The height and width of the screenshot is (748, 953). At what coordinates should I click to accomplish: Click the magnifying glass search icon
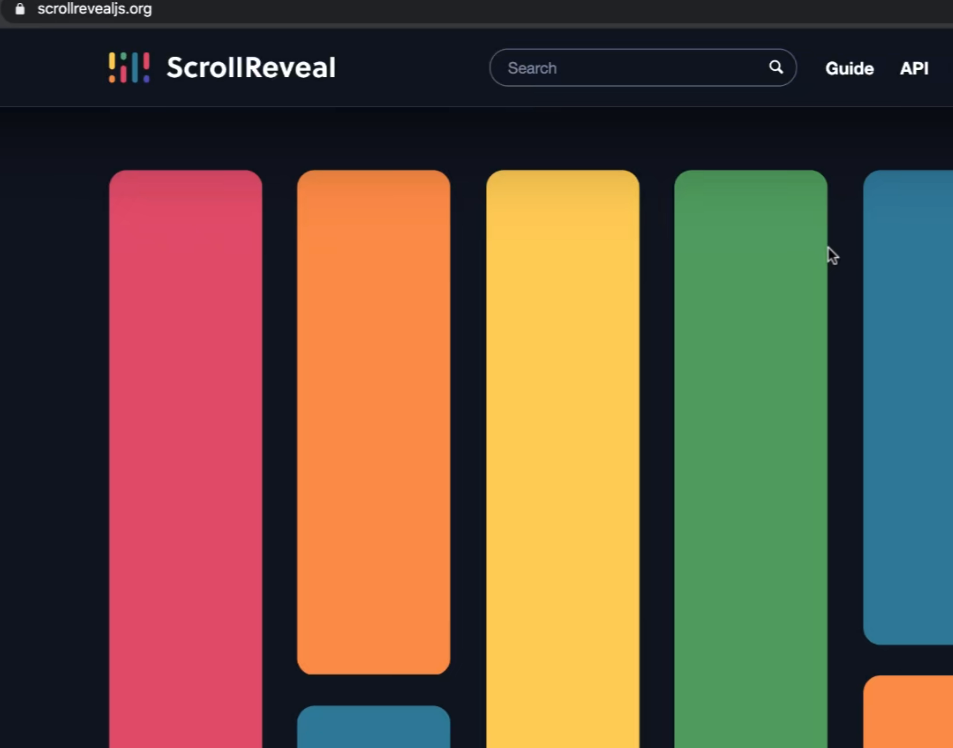pyautogui.click(x=776, y=67)
